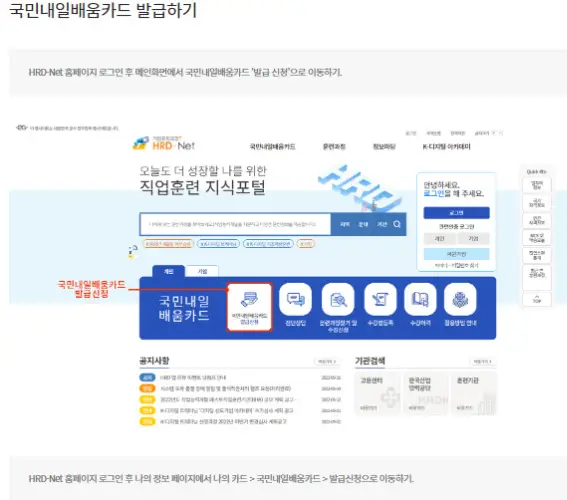Open the third notice about 2022년도 training
Viewport: 567px width, 500px height.
[x=228, y=399]
